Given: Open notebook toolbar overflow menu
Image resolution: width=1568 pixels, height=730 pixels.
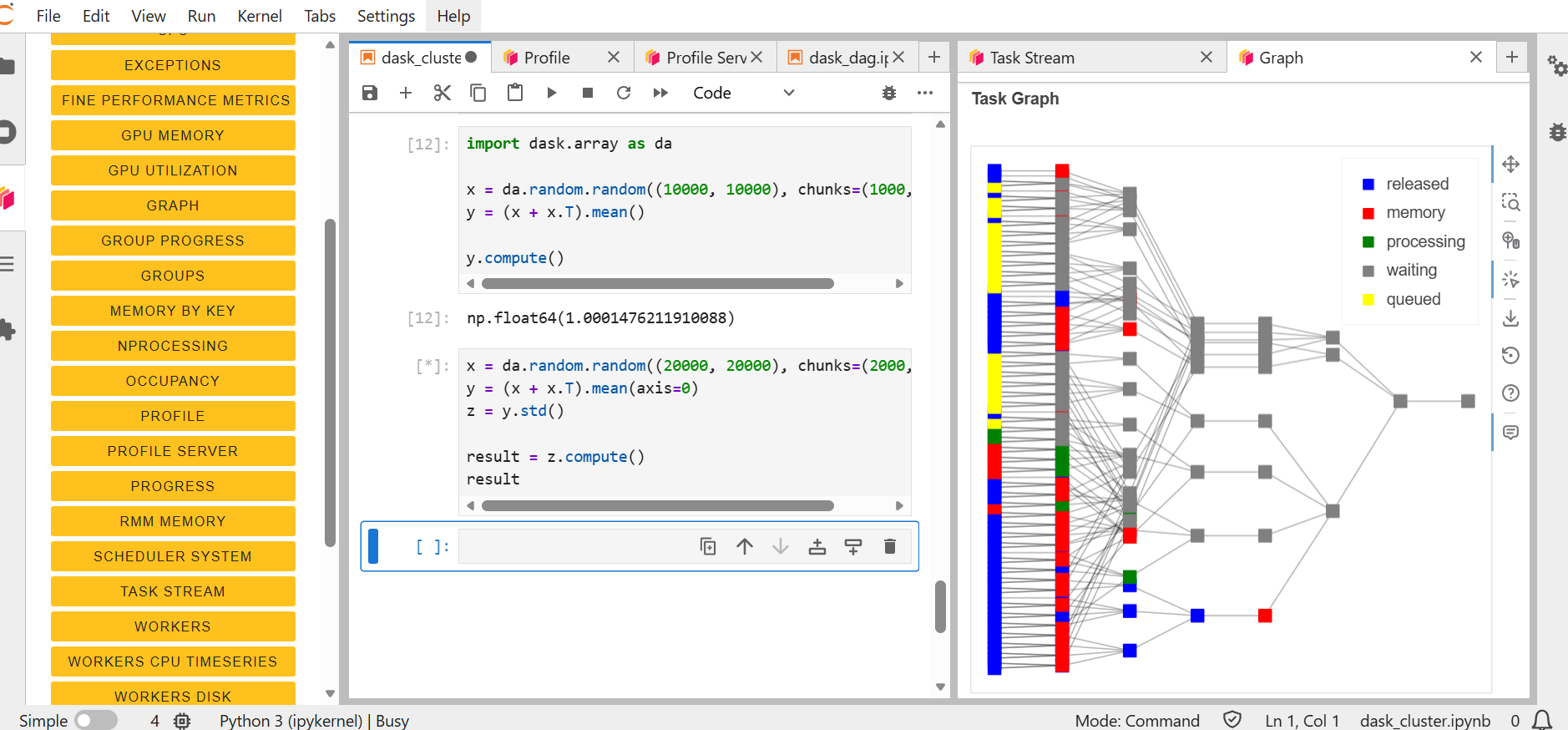Looking at the screenshot, I should [x=925, y=93].
